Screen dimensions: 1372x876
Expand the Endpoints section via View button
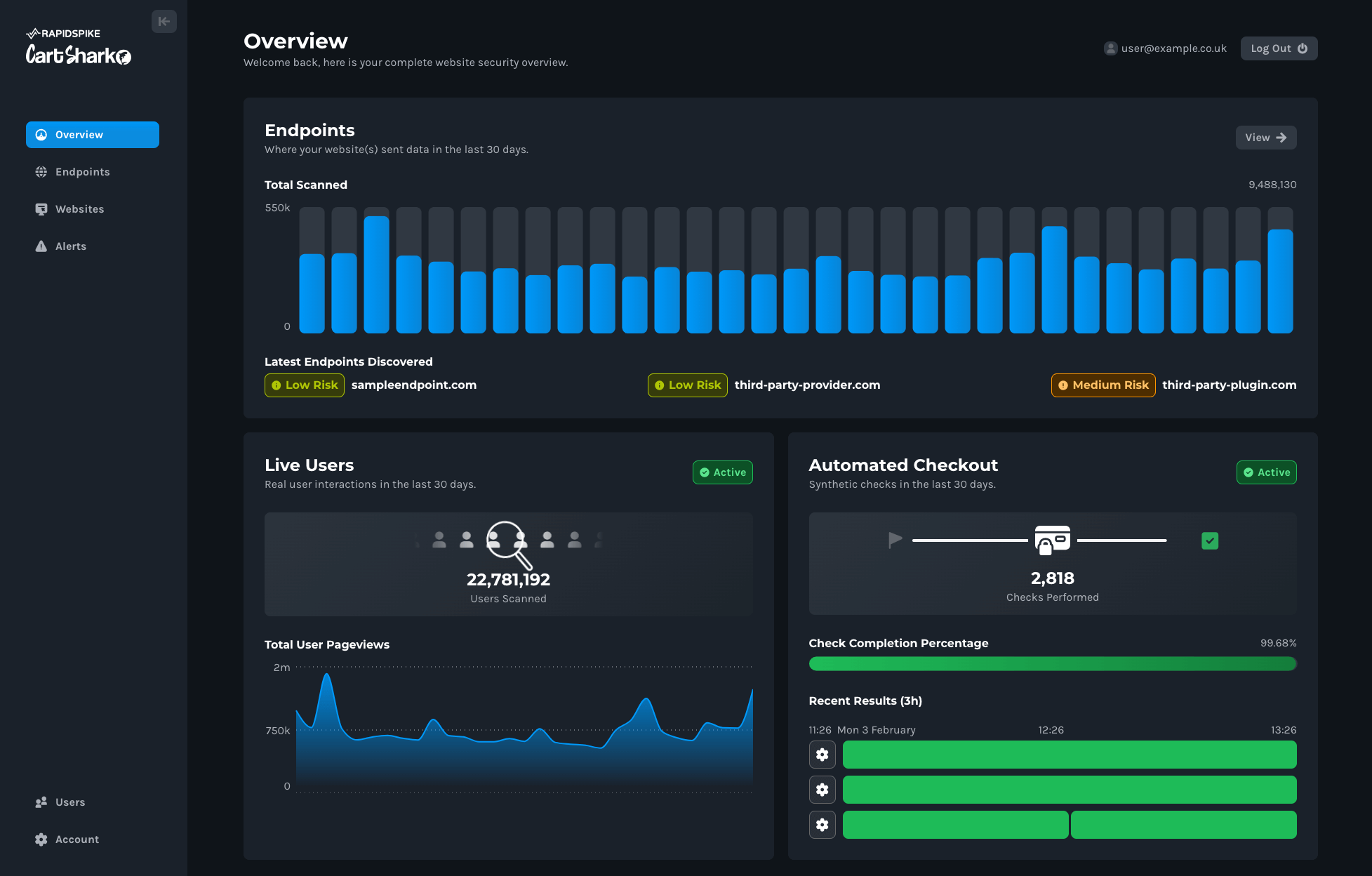pyautogui.click(x=1265, y=137)
